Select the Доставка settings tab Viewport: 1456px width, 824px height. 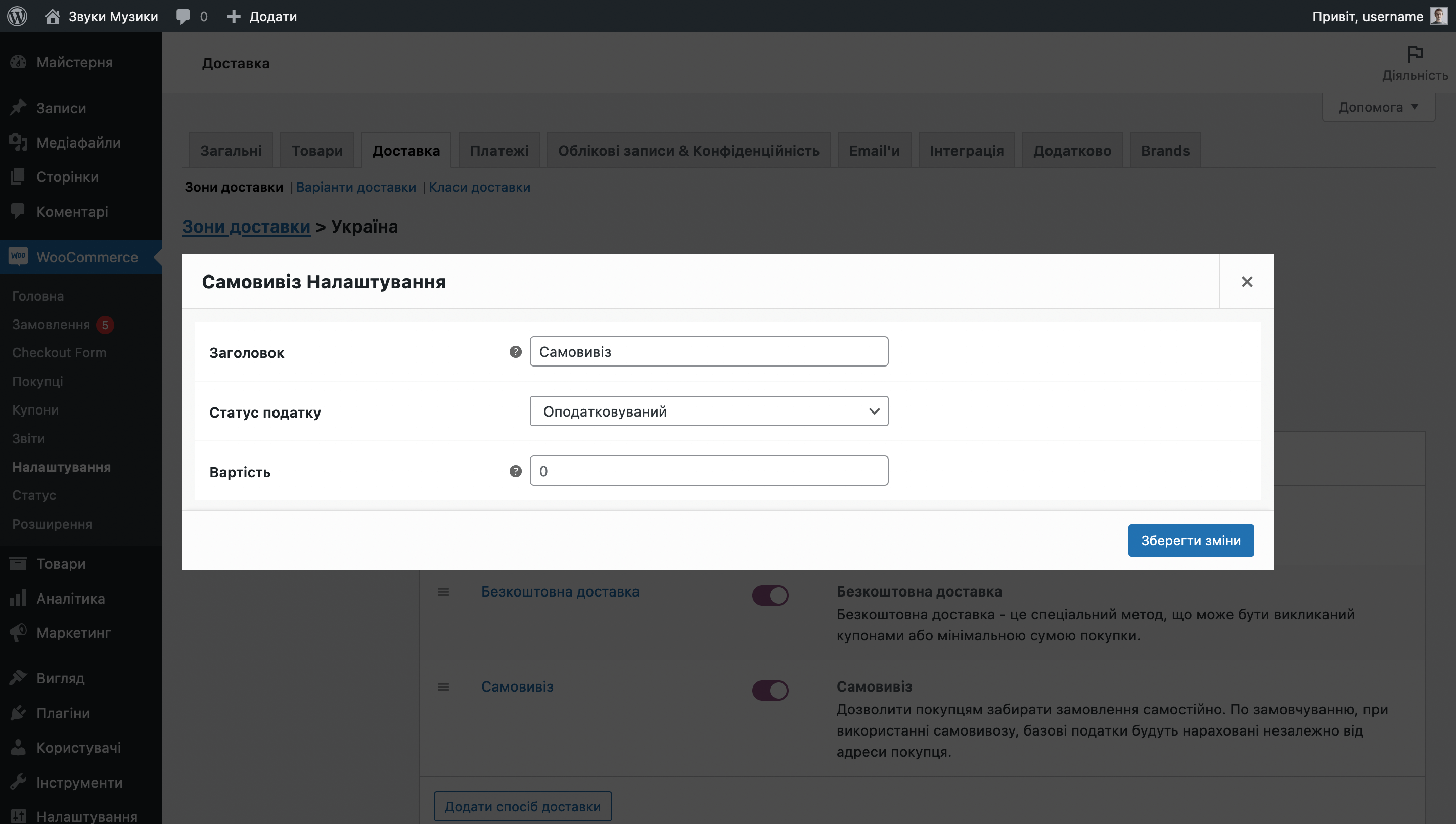(x=406, y=151)
